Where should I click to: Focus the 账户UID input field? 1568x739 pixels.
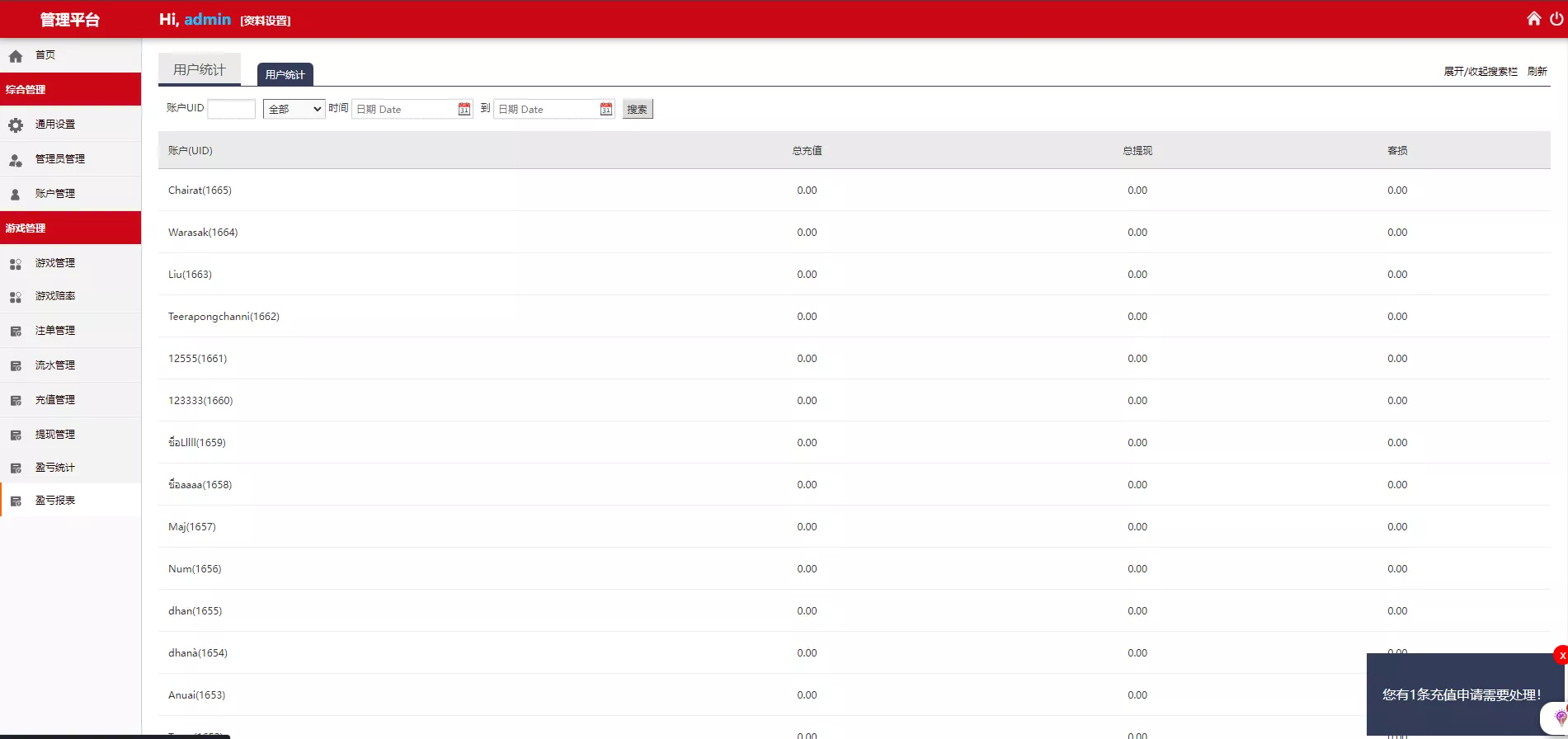[x=231, y=109]
